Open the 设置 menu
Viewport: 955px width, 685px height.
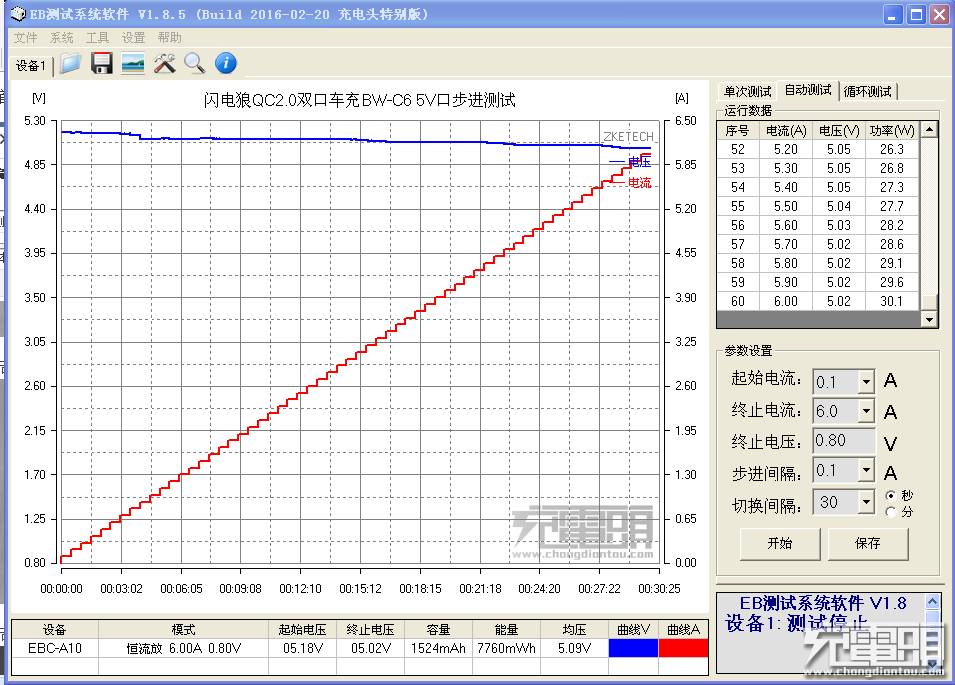(x=133, y=38)
